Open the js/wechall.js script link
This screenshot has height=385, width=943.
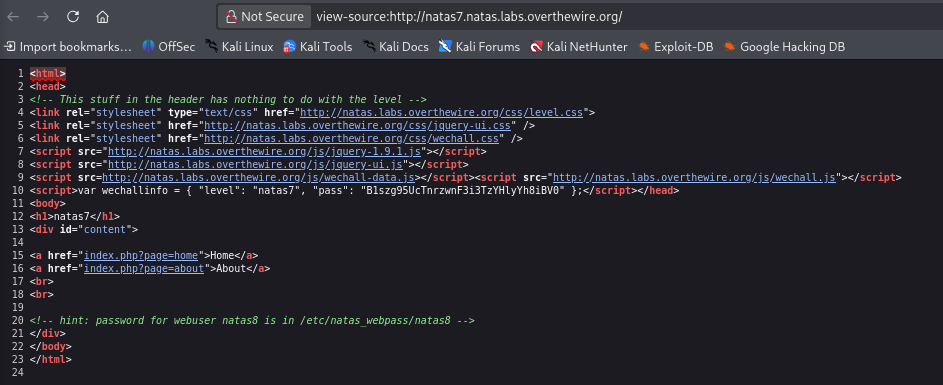pos(695,177)
